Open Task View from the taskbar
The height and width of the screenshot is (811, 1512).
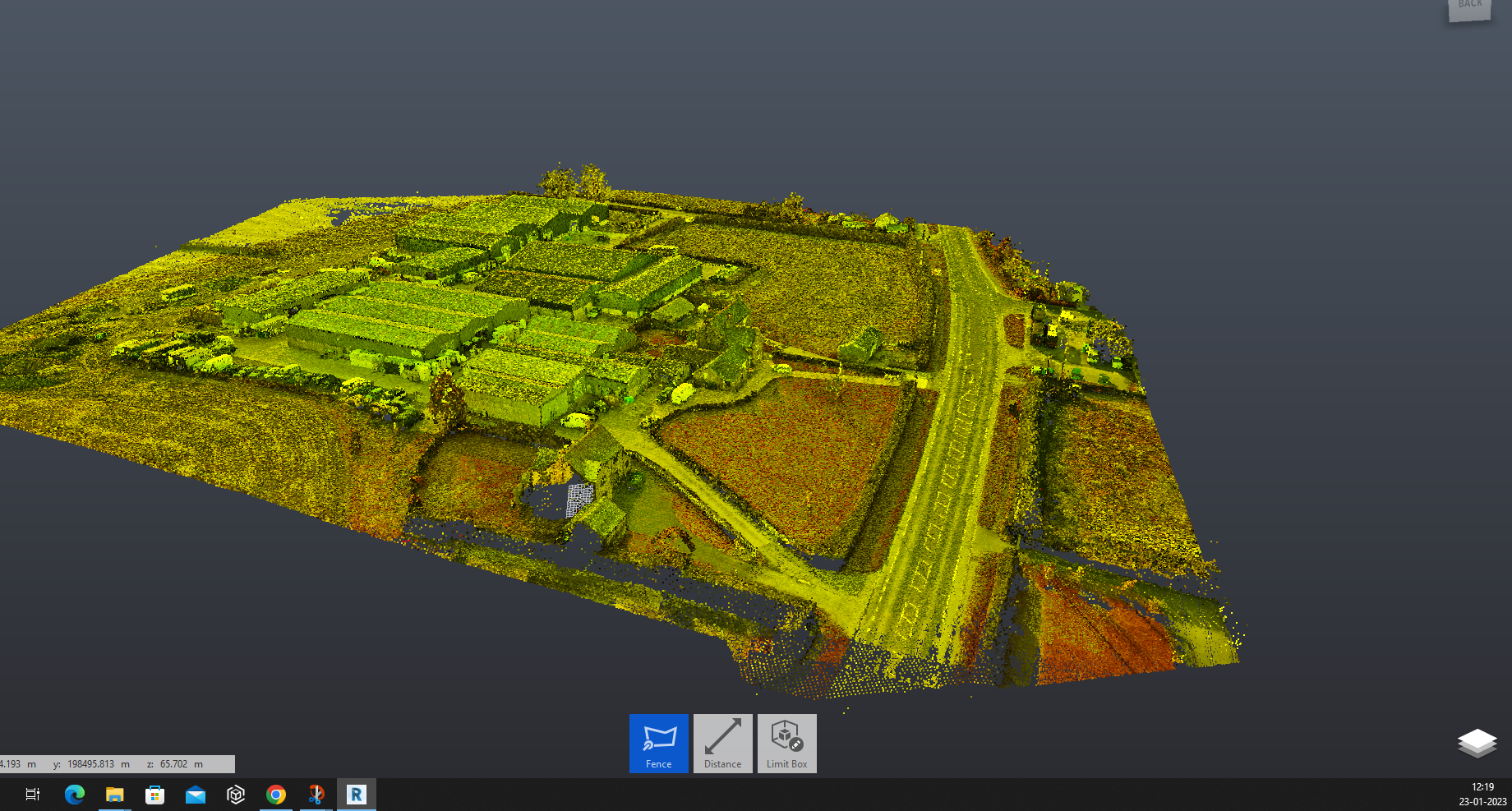pyautogui.click(x=32, y=794)
